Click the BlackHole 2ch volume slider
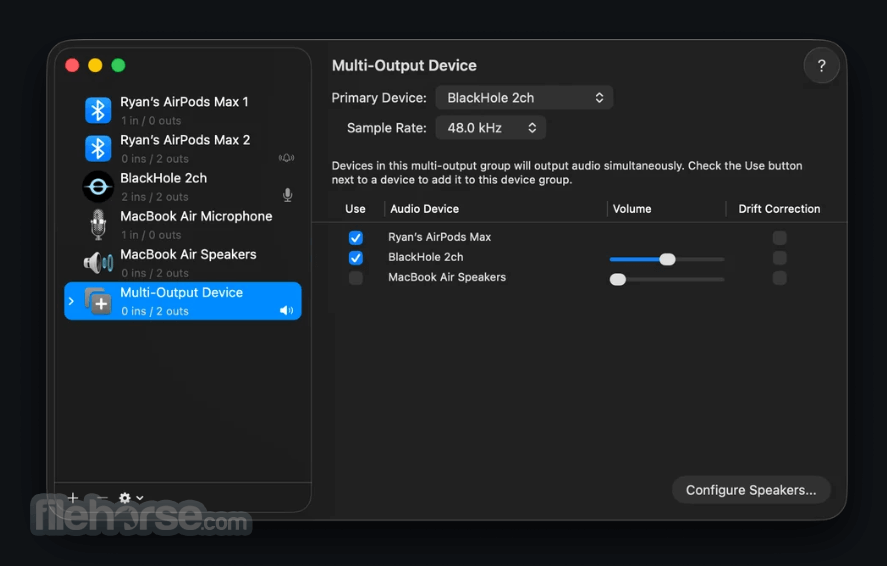Image resolution: width=887 pixels, height=566 pixels. [667, 259]
